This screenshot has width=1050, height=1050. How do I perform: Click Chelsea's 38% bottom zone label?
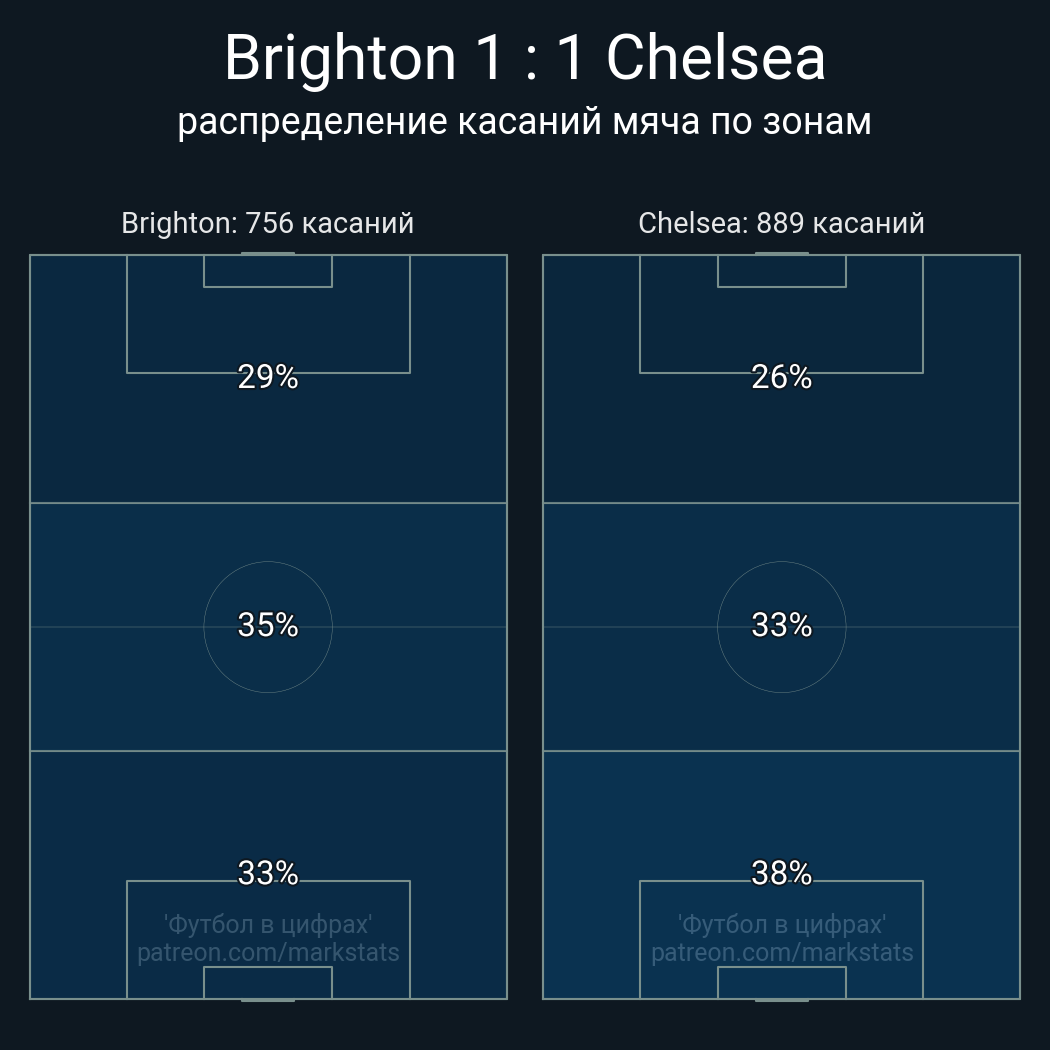click(782, 873)
